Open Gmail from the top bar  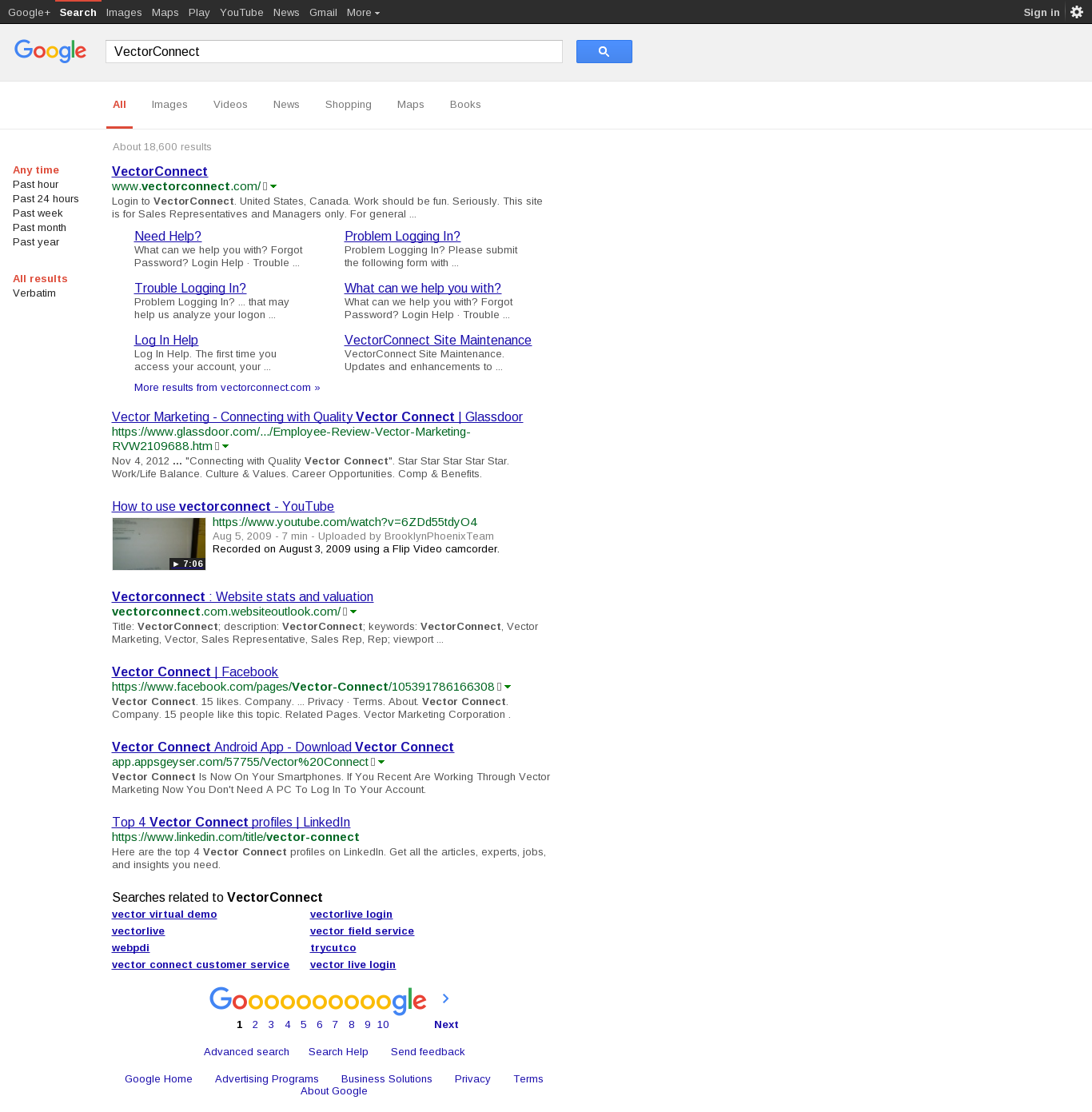pyautogui.click(x=323, y=12)
